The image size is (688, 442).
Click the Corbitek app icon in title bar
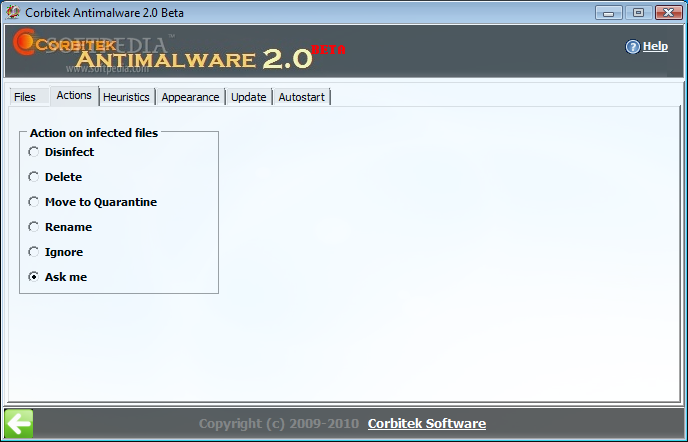click(x=13, y=12)
